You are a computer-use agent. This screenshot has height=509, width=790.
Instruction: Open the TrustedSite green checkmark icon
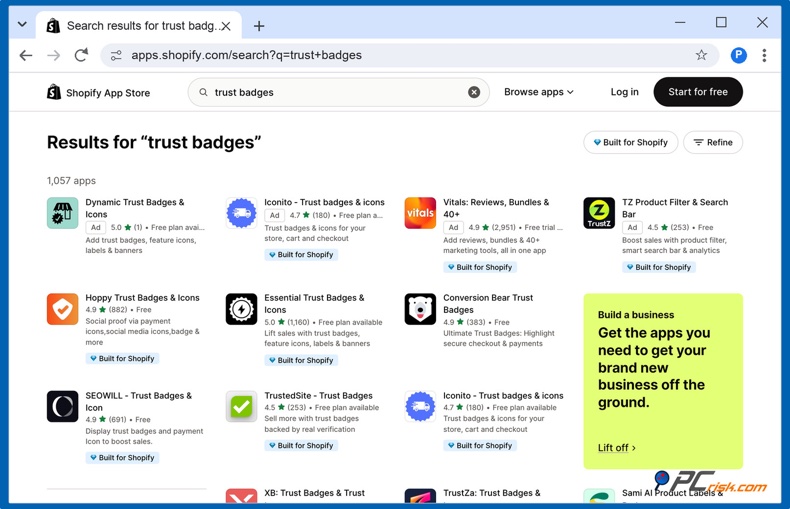pyautogui.click(x=241, y=406)
